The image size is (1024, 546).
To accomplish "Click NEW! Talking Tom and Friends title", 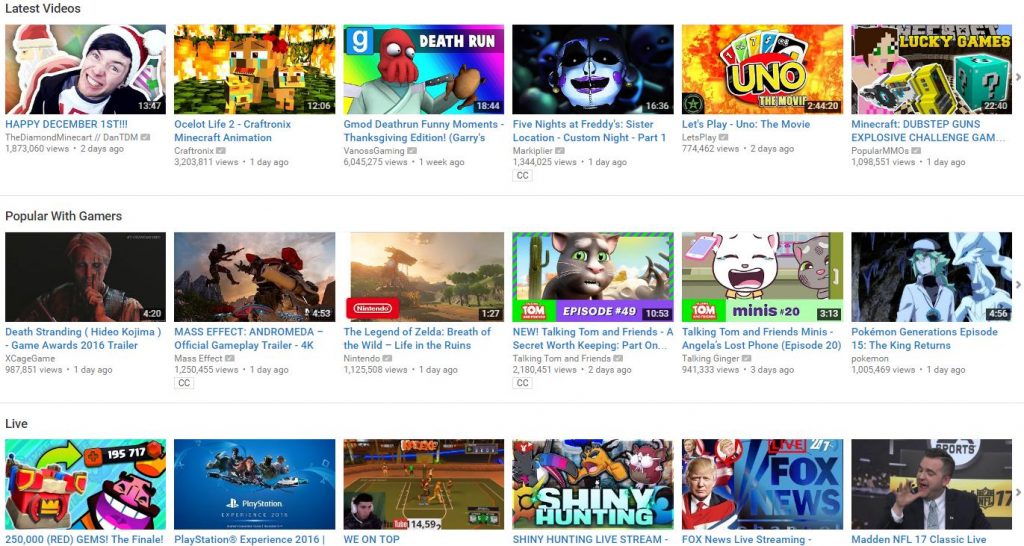I will pyautogui.click(x=593, y=338).
